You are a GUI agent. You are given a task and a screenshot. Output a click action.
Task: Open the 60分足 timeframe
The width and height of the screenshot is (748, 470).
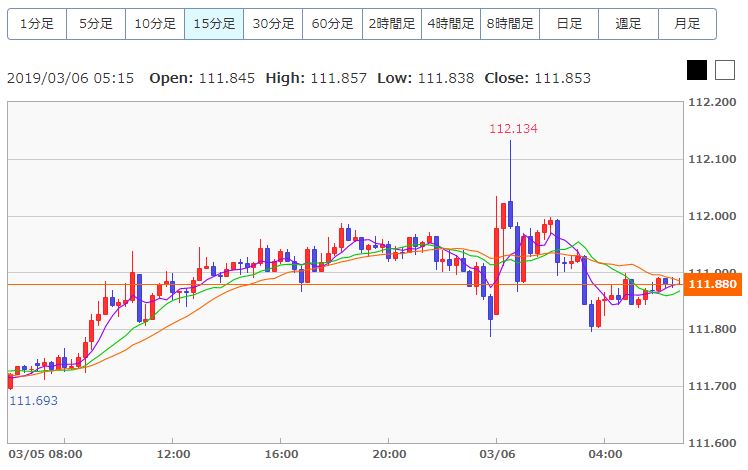[x=332, y=23]
